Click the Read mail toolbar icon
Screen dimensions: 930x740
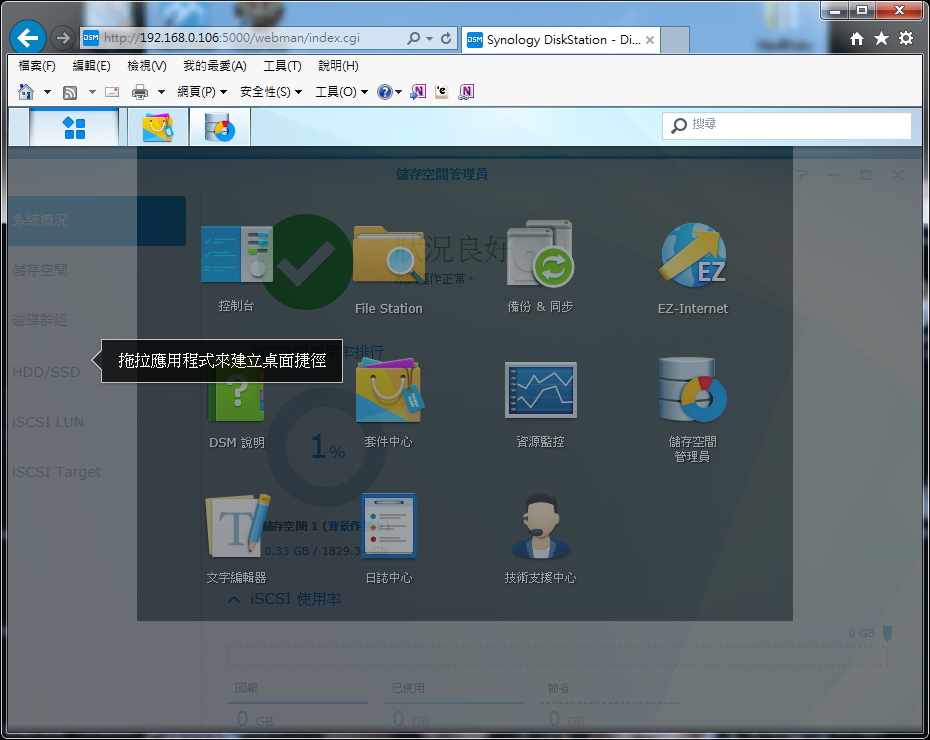(x=112, y=92)
